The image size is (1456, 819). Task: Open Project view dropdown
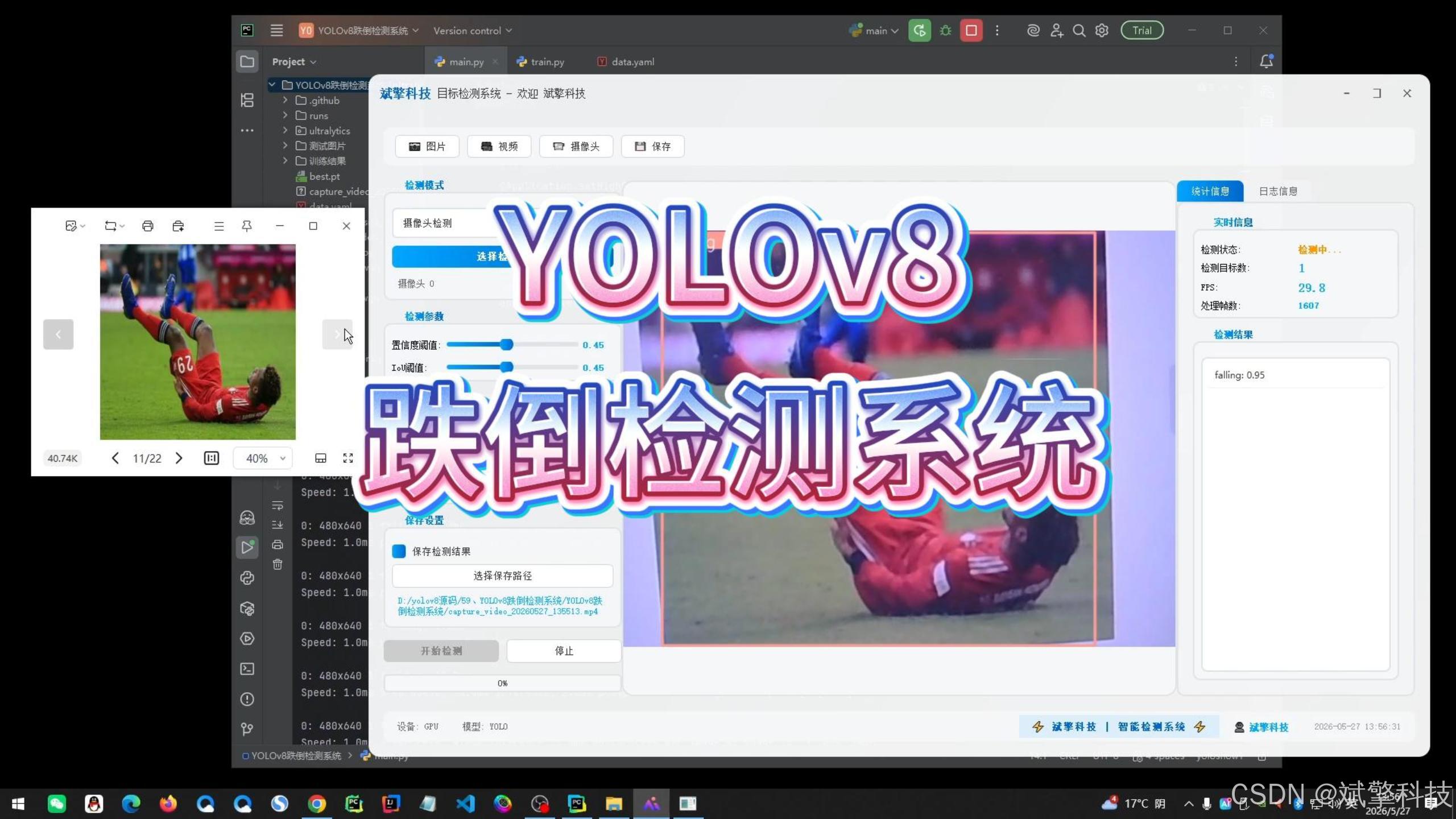tap(294, 61)
